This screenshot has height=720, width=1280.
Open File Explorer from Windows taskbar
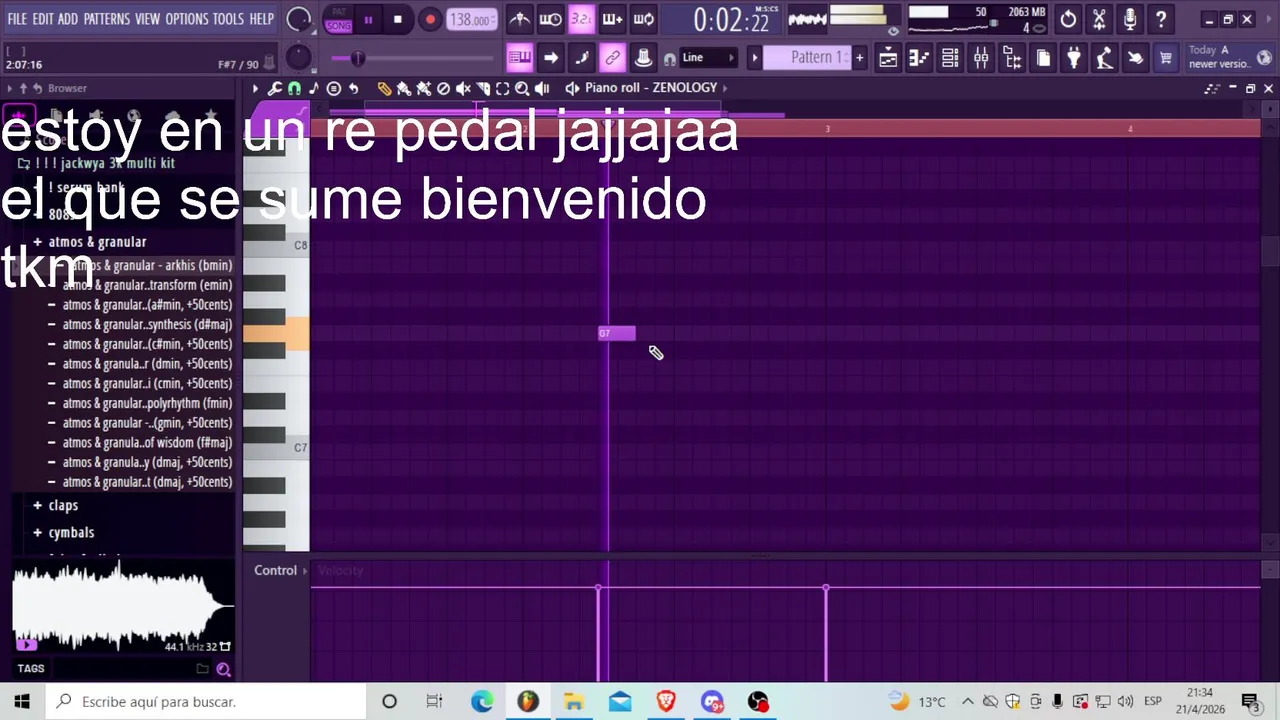[x=574, y=702]
